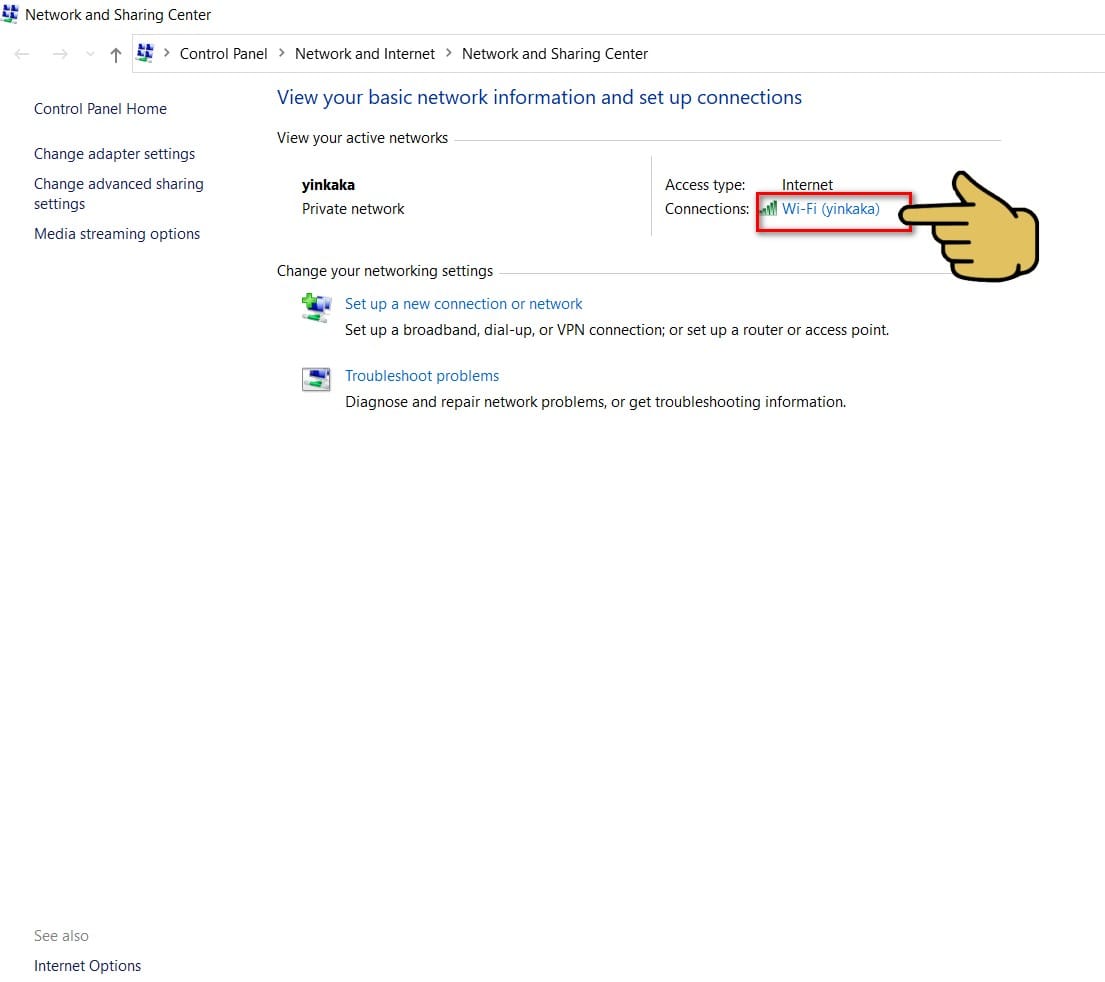Click the forward navigation arrow
1105x982 pixels.
(61, 54)
